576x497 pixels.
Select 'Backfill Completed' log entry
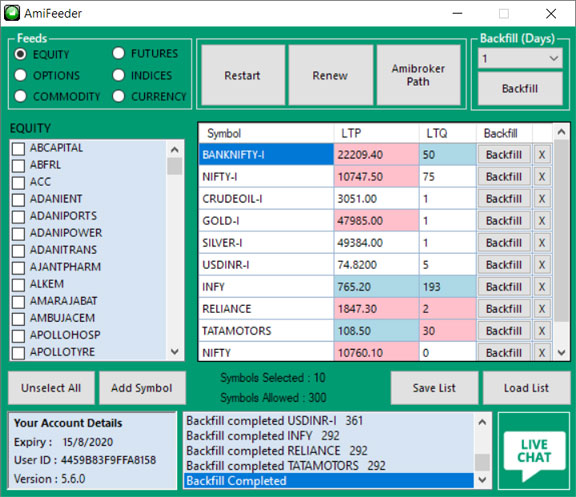coord(328,480)
